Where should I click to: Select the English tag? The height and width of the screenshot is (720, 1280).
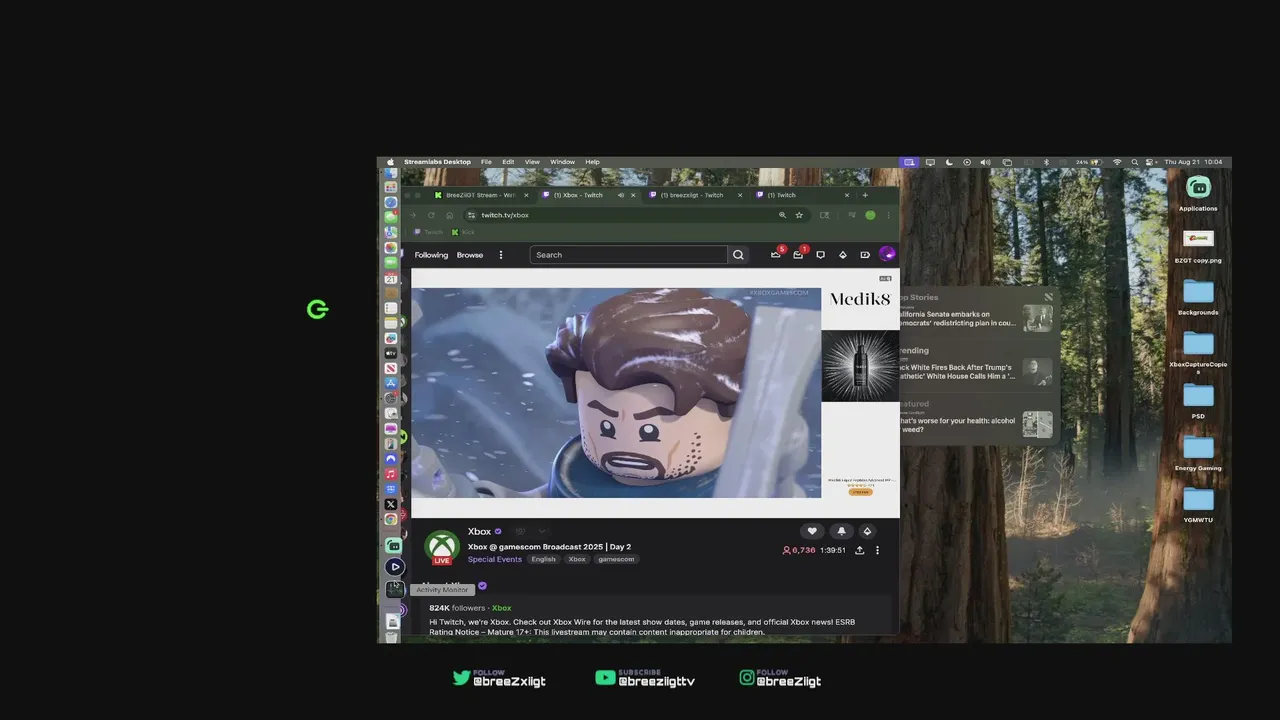pos(543,559)
